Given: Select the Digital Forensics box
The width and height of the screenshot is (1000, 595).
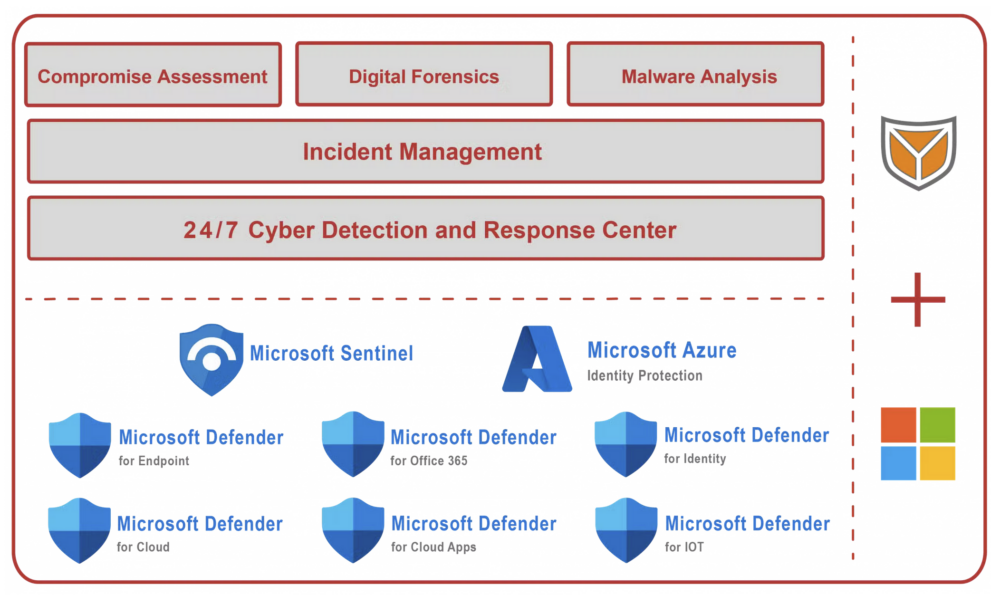Looking at the screenshot, I should pyautogui.click(x=424, y=74).
